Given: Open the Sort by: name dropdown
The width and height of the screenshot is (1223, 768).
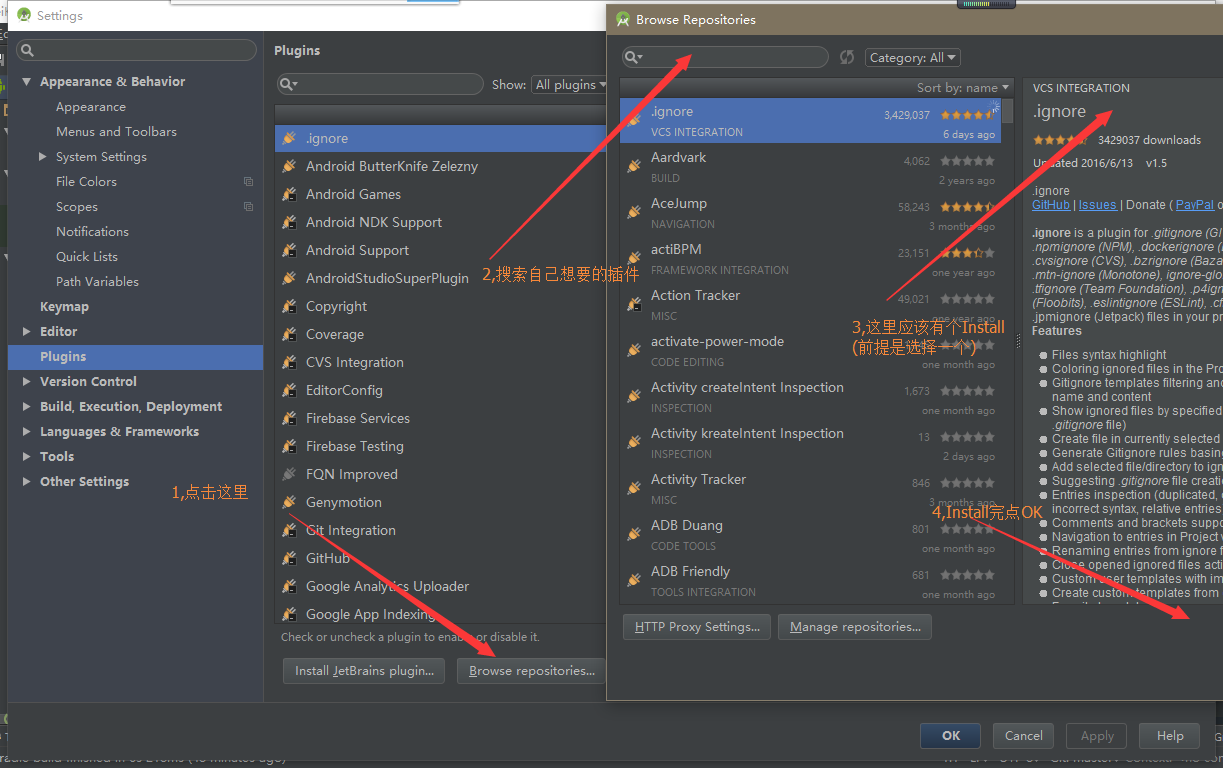Looking at the screenshot, I should (962, 88).
